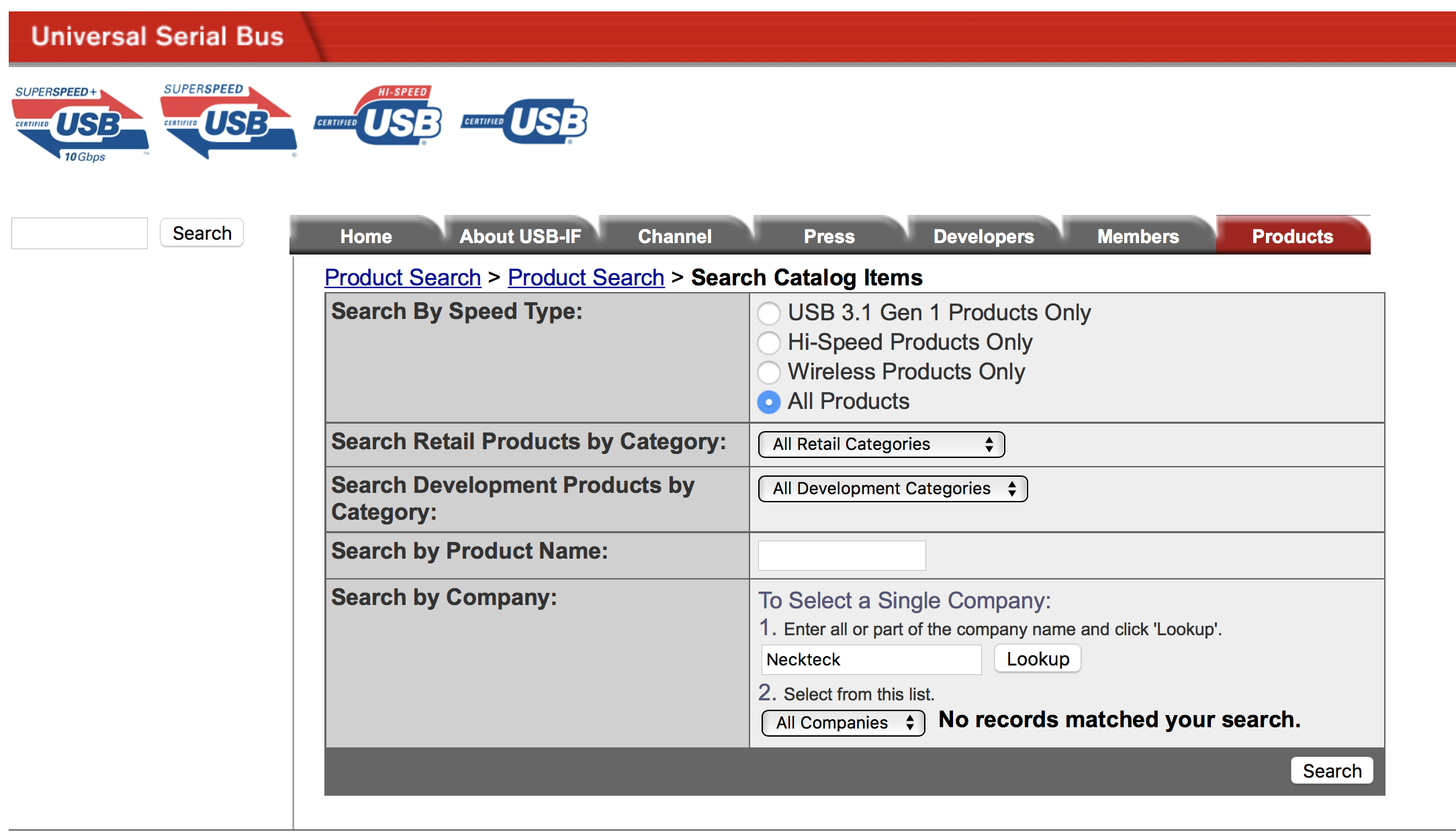Switch to the Members tab
Image resolution: width=1456 pixels, height=834 pixels.
coord(1138,236)
